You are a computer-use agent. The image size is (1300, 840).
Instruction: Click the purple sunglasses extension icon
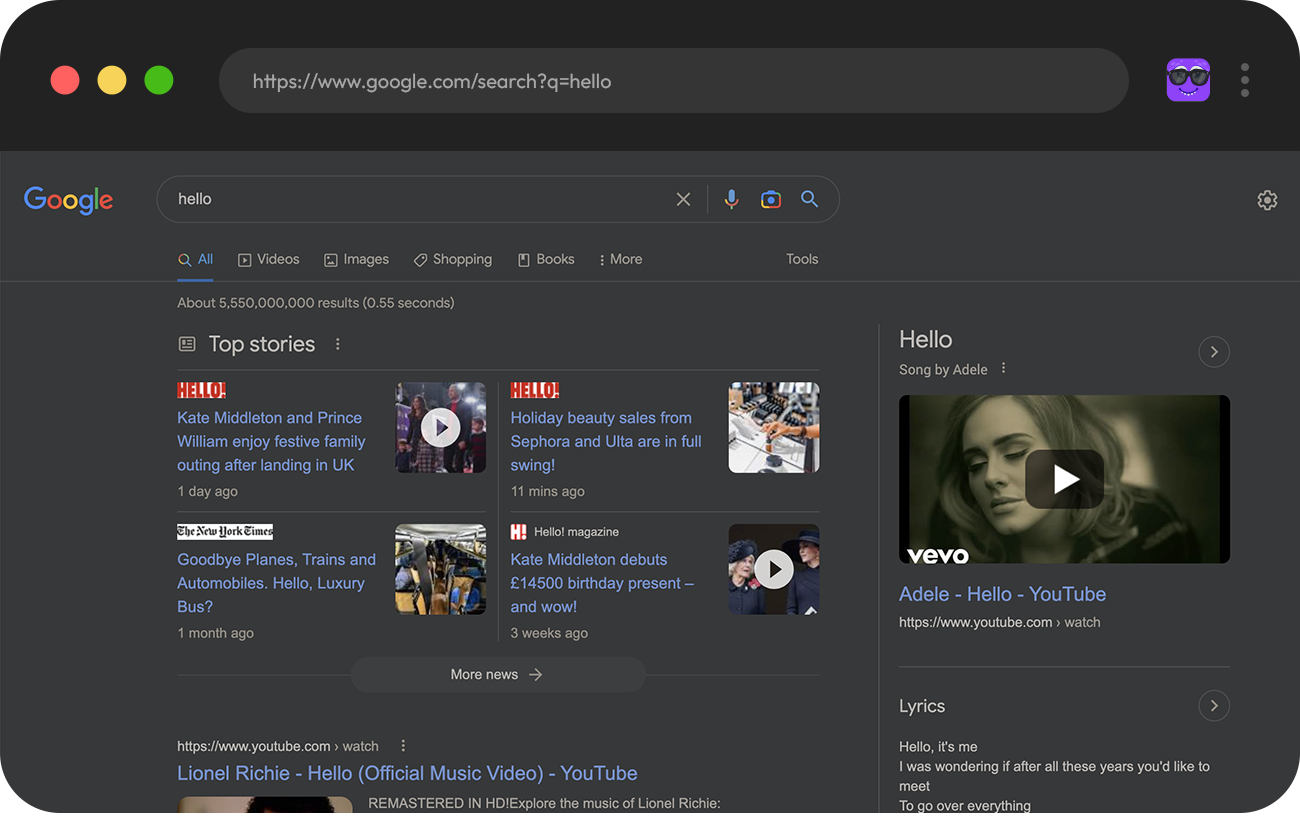click(x=1188, y=80)
